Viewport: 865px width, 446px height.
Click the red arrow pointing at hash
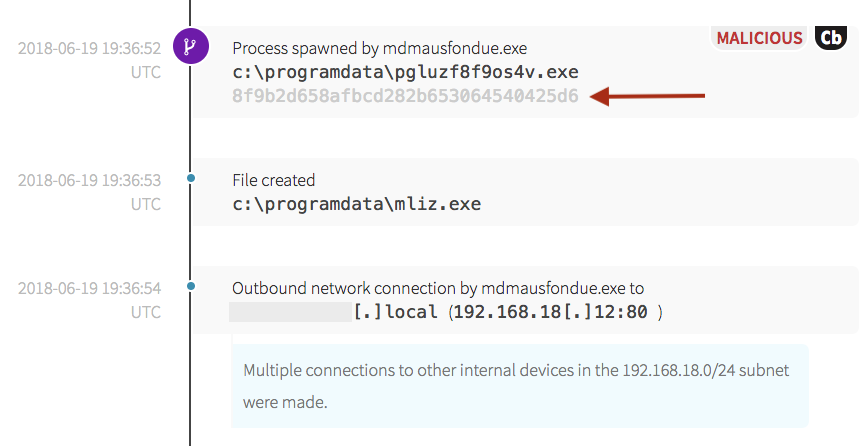click(648, 97)
